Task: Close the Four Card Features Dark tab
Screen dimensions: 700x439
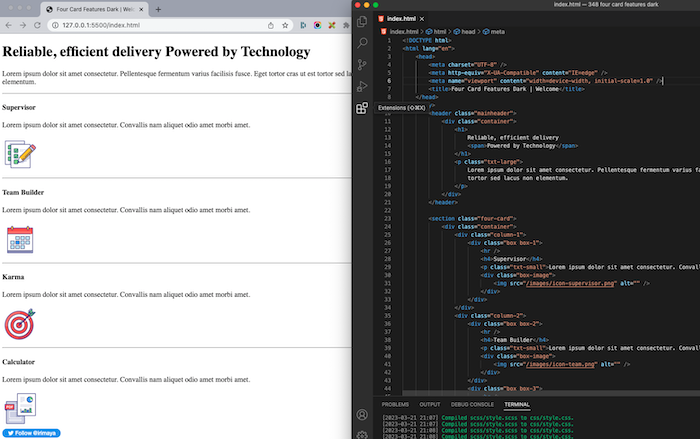Action: [x=141, y=9]
